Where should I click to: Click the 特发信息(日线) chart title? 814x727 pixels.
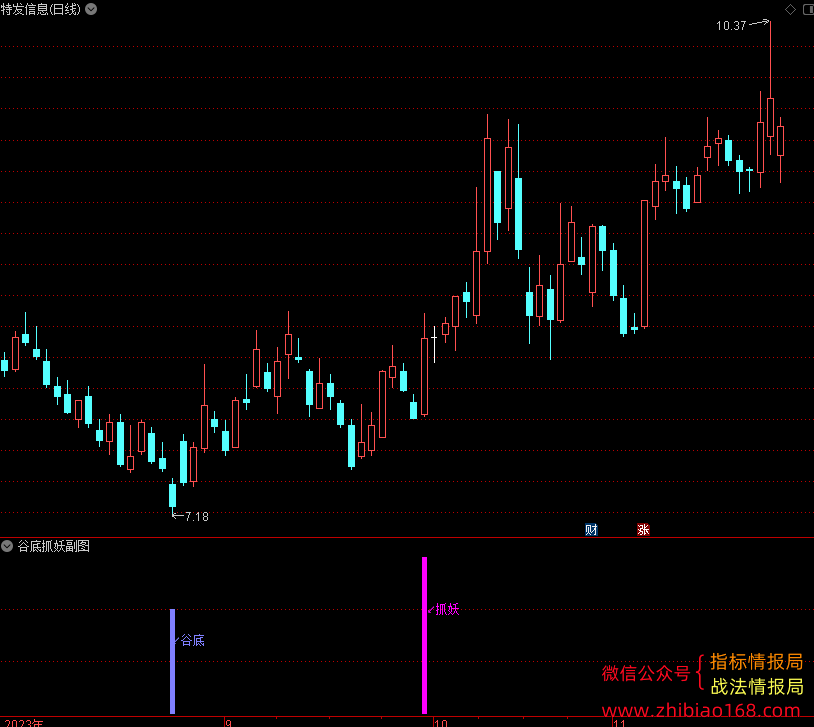click(40, 9)
